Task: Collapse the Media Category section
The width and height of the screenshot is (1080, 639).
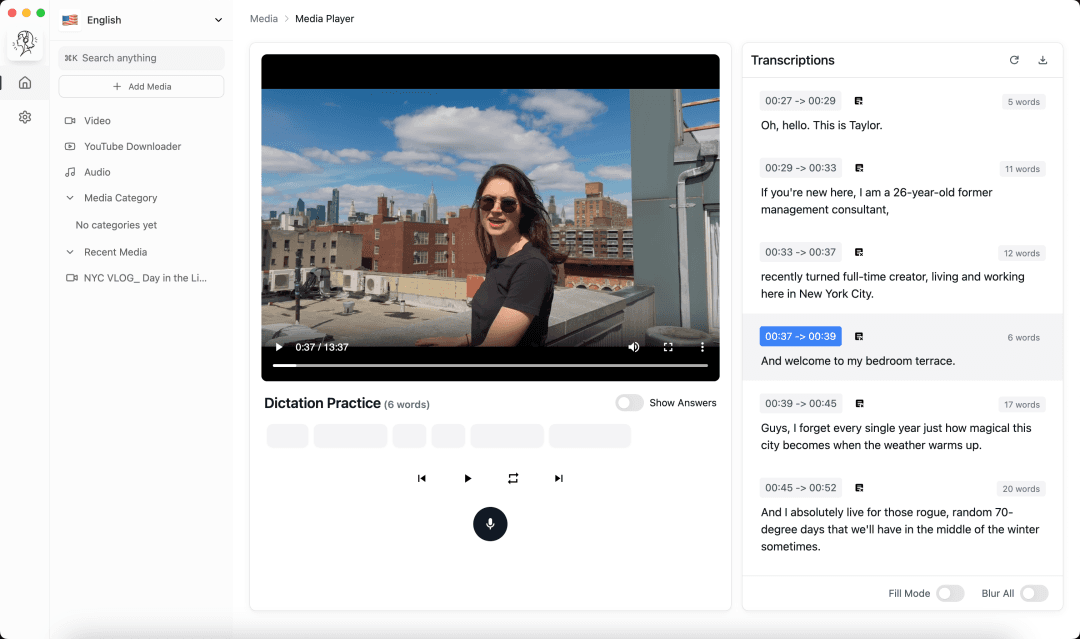Action: [70, 198]
